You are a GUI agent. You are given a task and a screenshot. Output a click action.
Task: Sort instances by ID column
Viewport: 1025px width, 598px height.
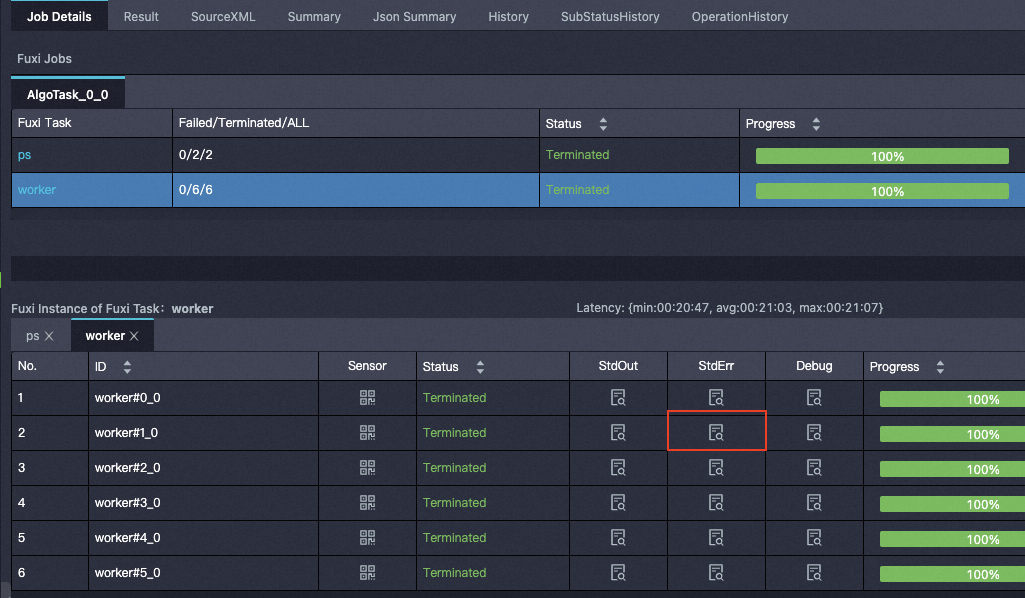127,367
